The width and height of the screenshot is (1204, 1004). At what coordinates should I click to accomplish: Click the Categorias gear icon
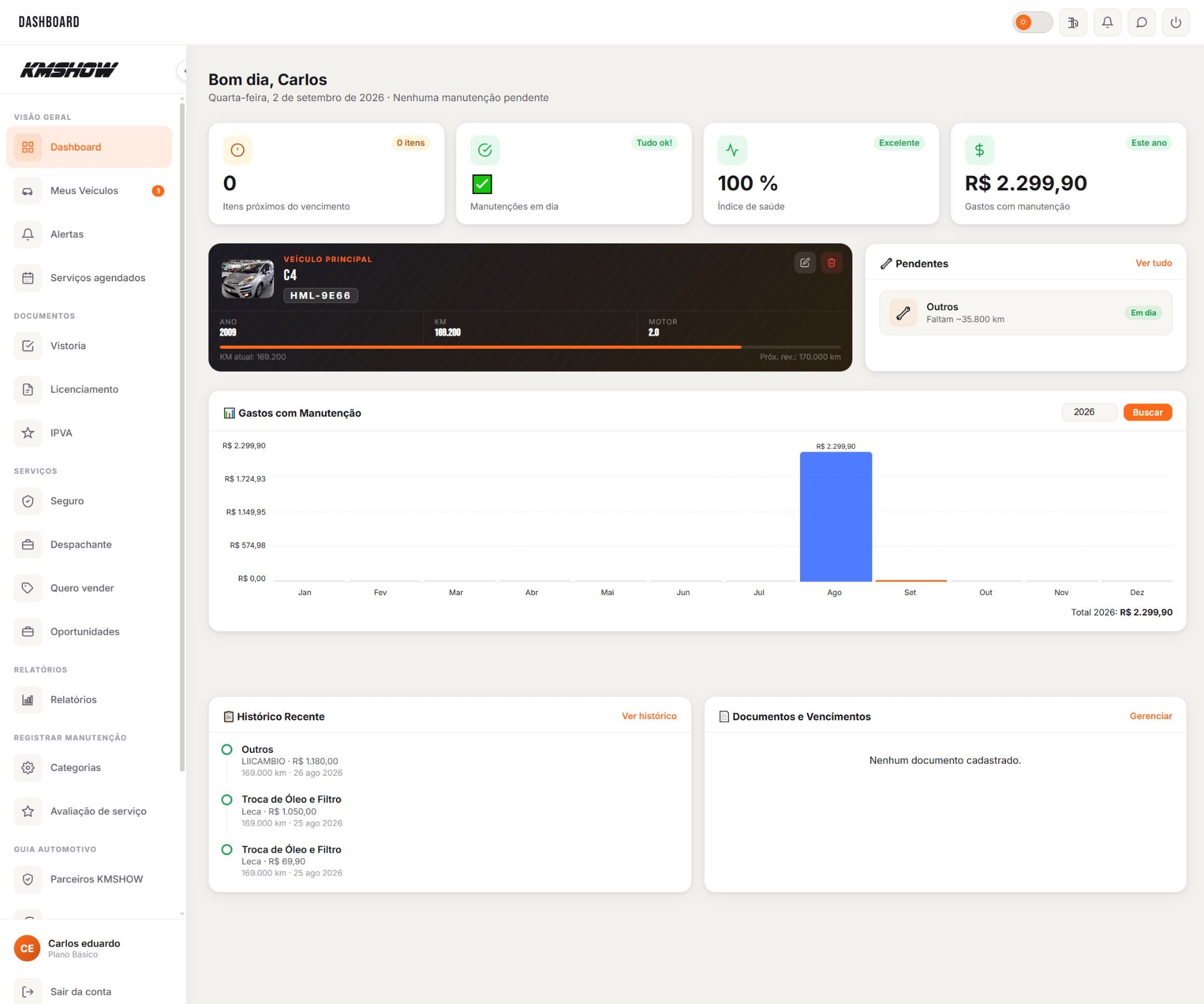click(x=28, y=767)
